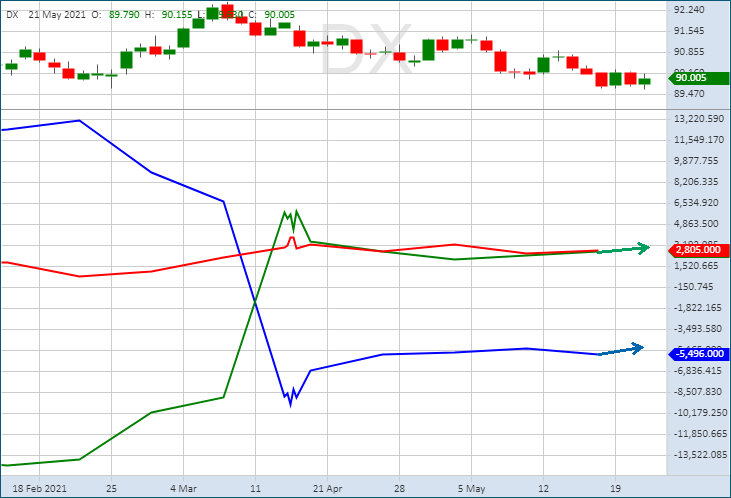Click the 19 date label on time axis
Viewport: 731px width, 498px height.
[615, 488]
